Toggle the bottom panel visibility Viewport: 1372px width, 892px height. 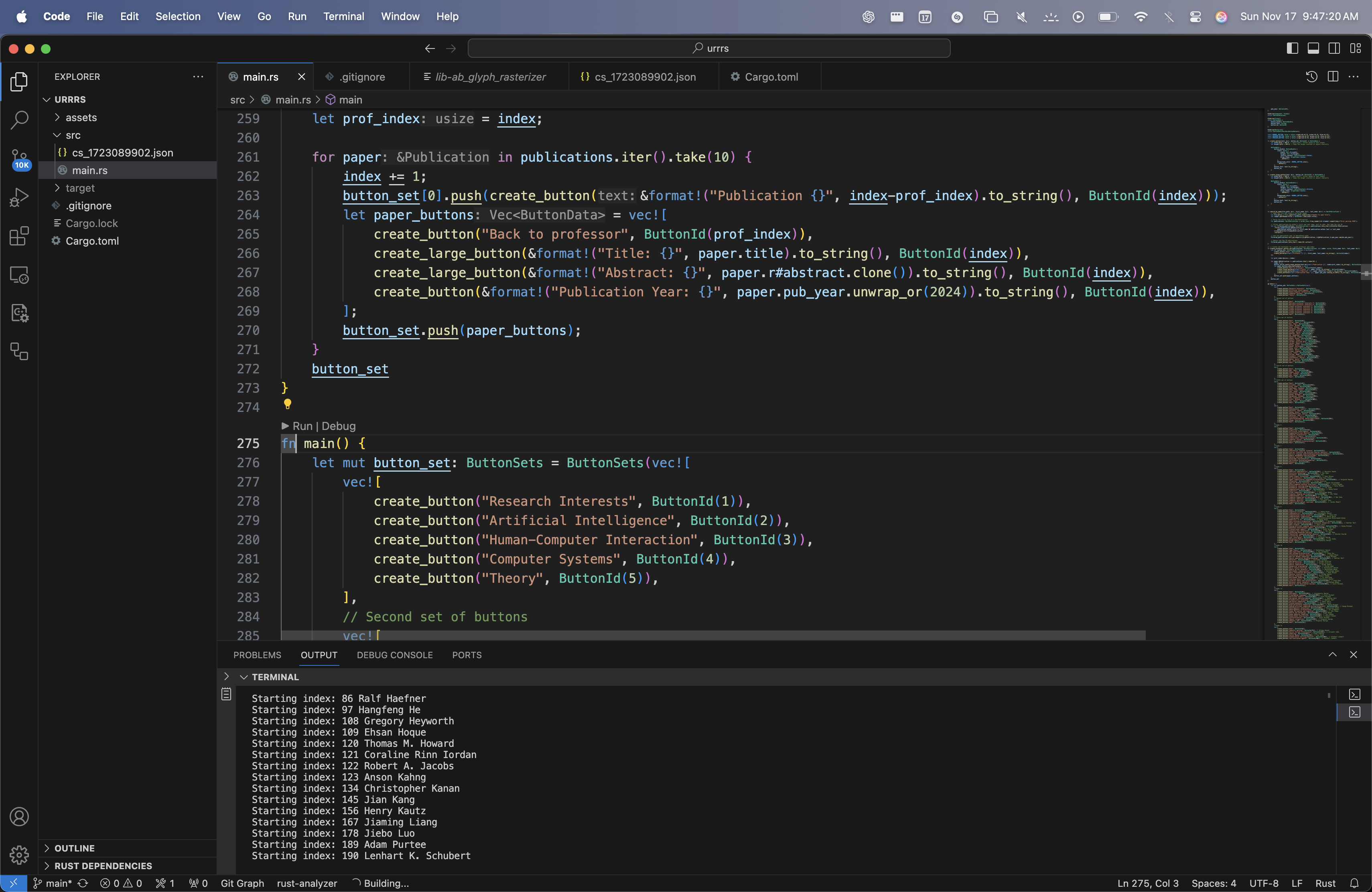[x=1313, y=49]
